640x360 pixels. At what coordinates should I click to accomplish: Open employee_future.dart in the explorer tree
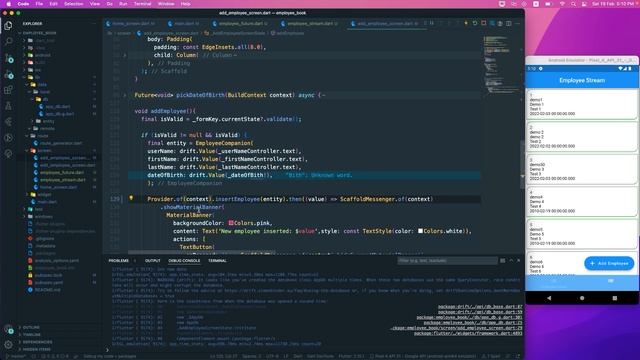click(x=62, y=172)
